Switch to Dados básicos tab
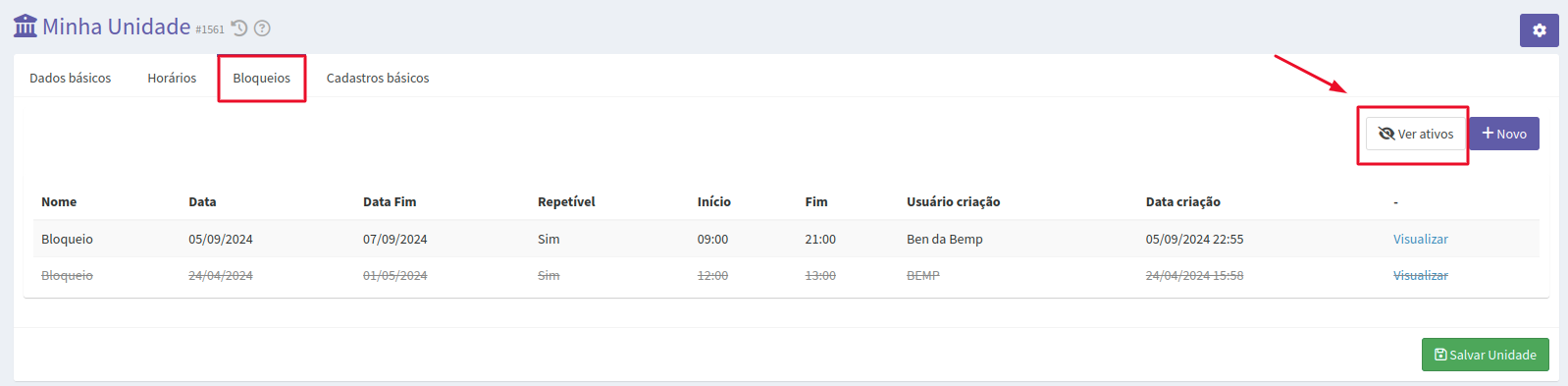This screenshot has height=386, width=1568. (71, 78)
